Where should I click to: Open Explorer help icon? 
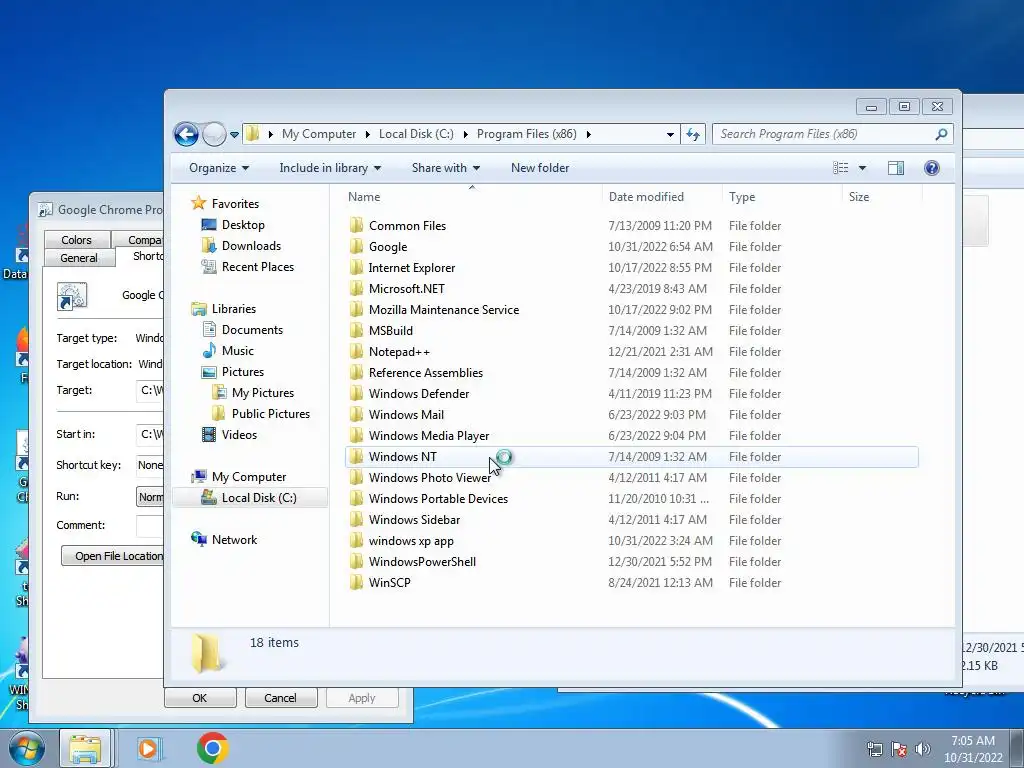pos(932,168)
